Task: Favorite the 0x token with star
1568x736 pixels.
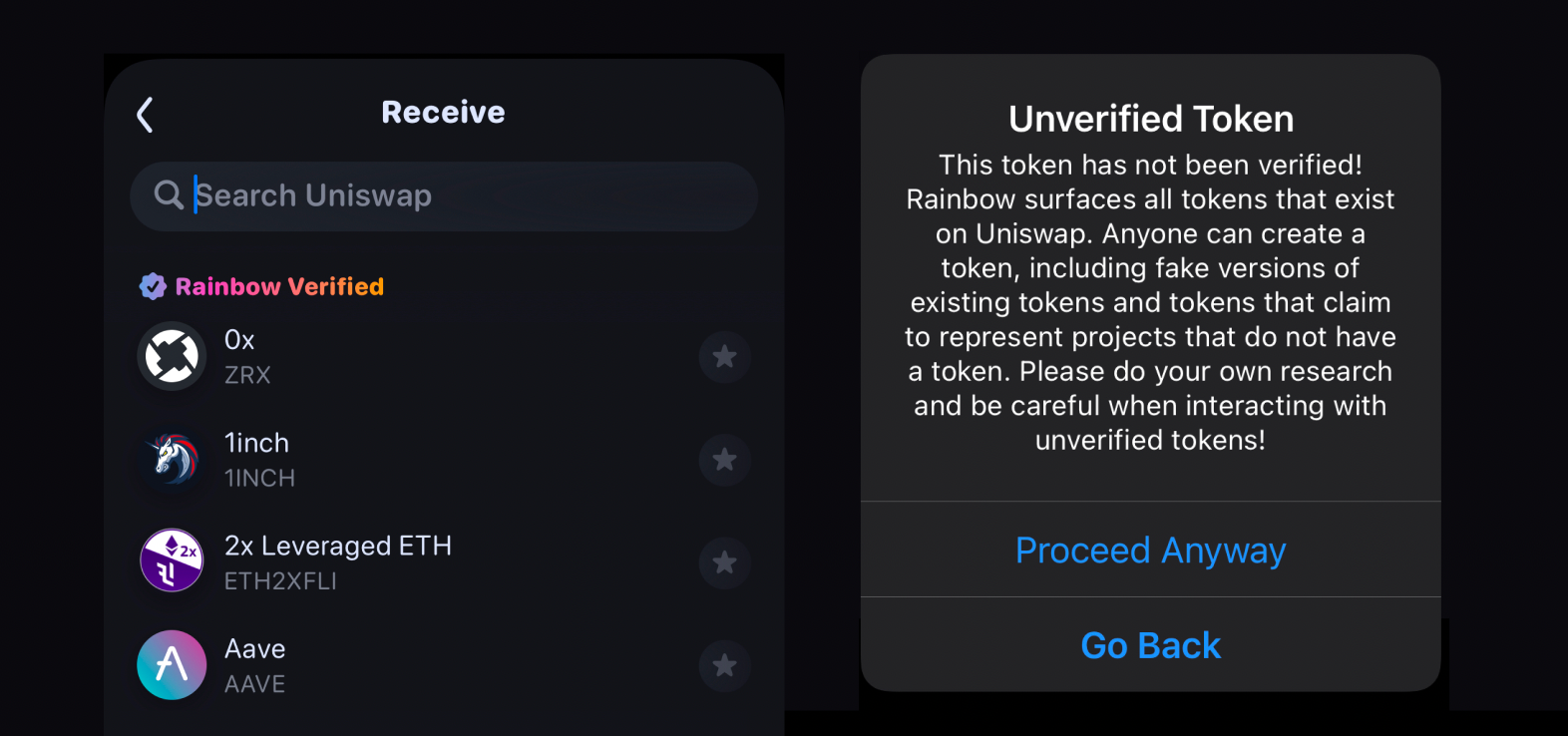Action: click(x=724, y=357)
